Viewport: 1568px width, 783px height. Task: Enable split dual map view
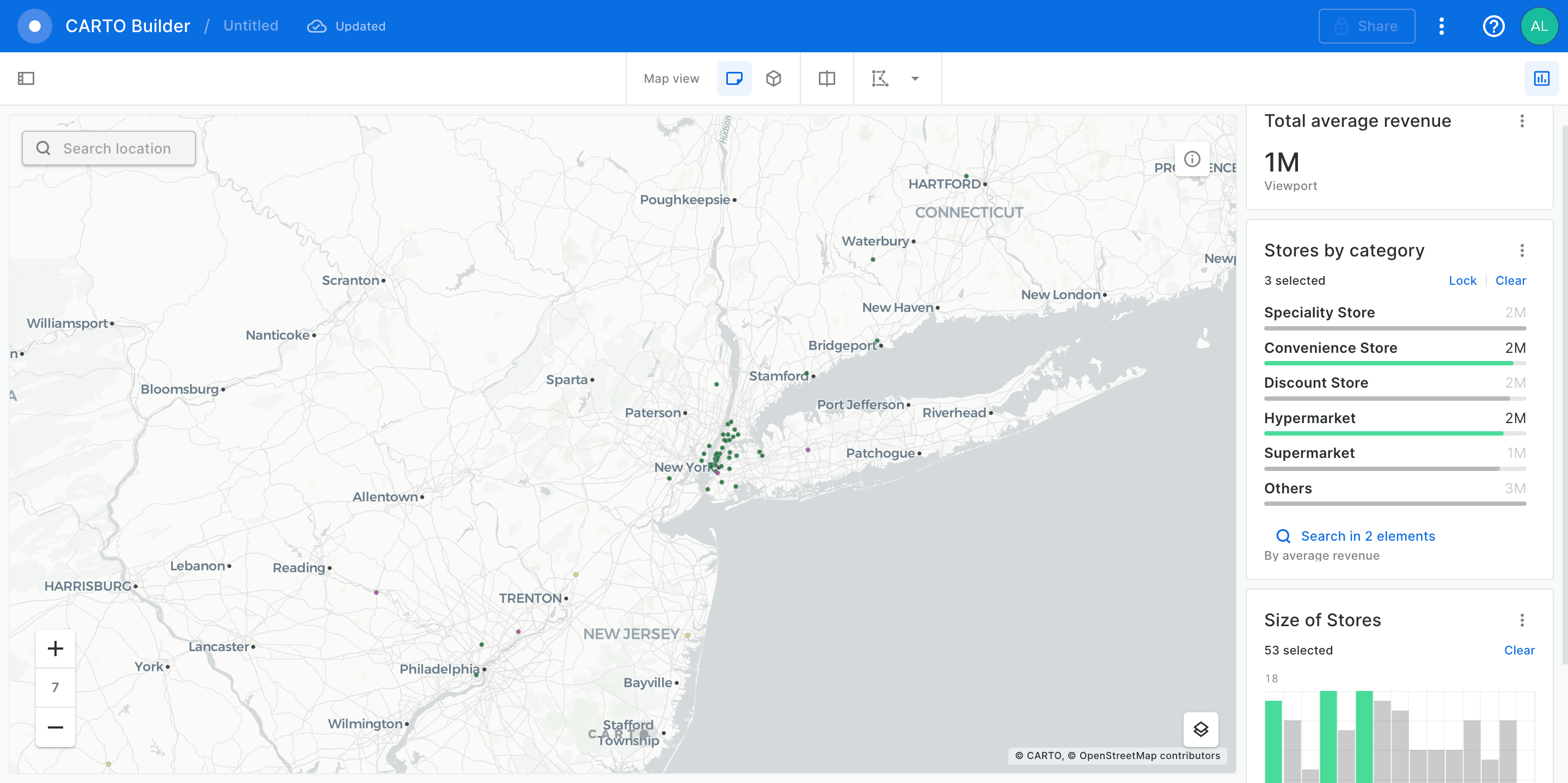click(826, 78)
